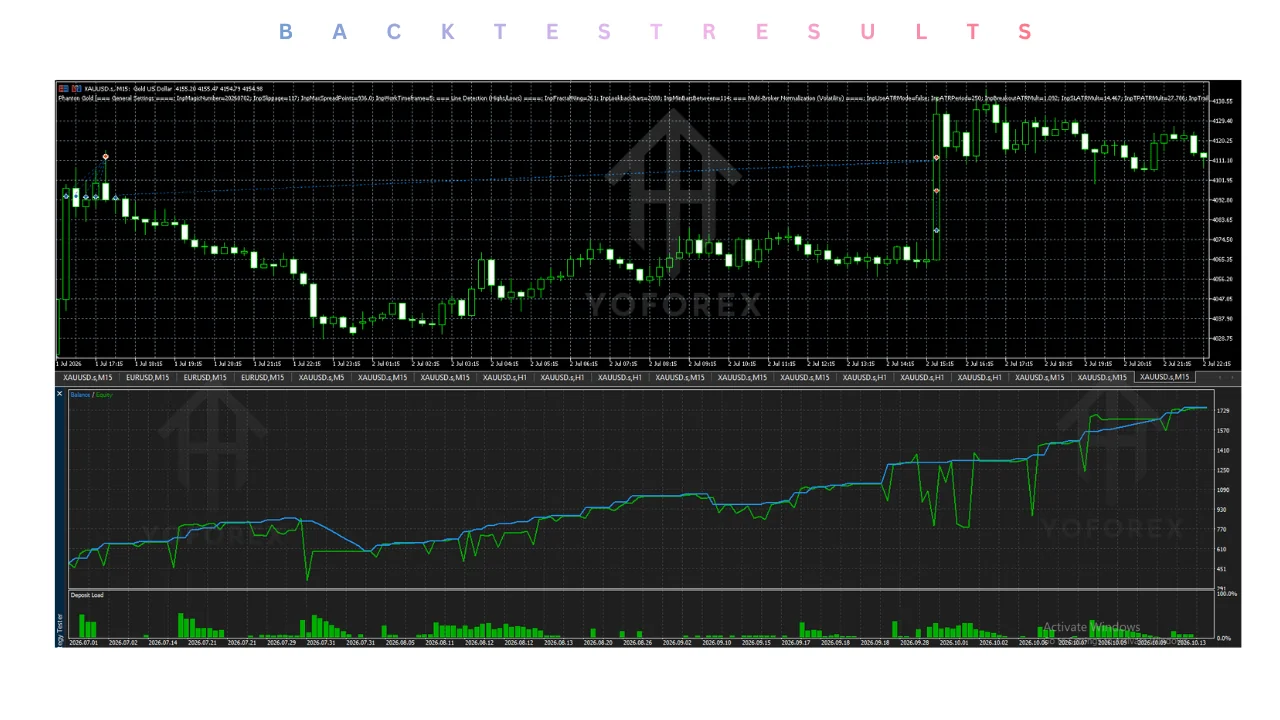
Task: Click the 770 balance axis value
Action: [1223, 529]
